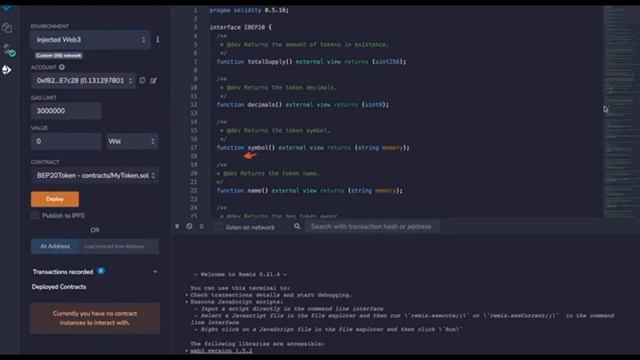Click the 'Welcome to Remix' terminal line

(240, 275)
